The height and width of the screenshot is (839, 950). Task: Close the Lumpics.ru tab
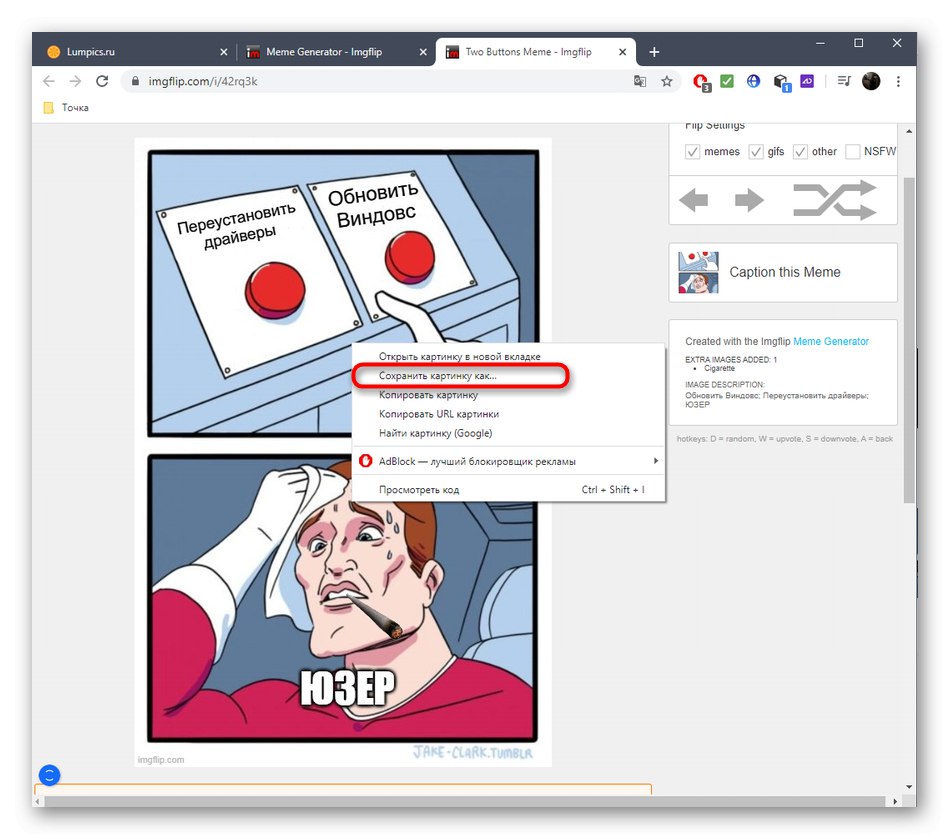[x=224, y=52]
